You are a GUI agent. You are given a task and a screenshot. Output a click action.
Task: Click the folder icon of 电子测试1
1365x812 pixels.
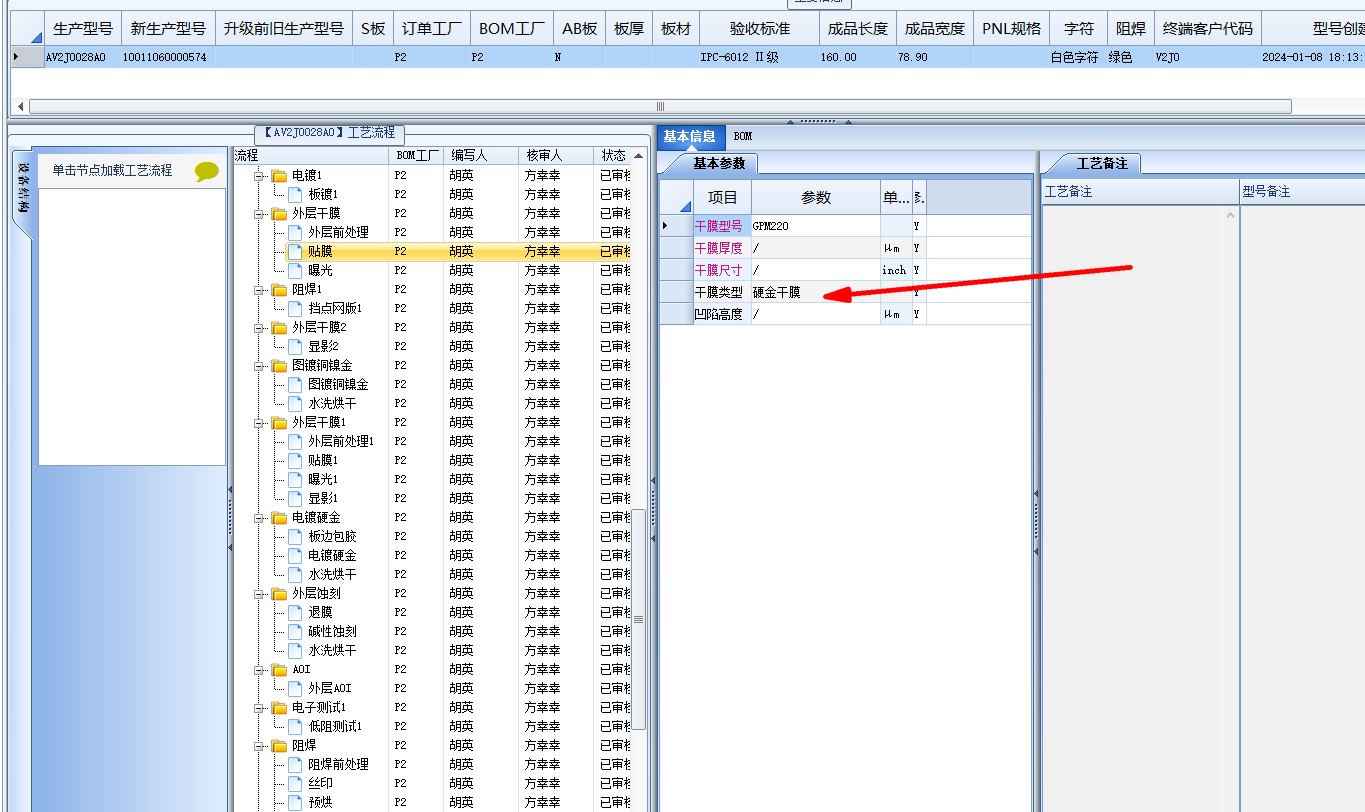[x=279, y=707]
